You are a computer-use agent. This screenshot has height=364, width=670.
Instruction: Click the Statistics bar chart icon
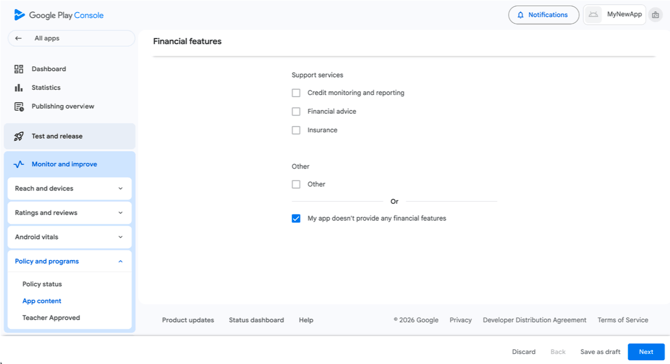coord(19,88)
